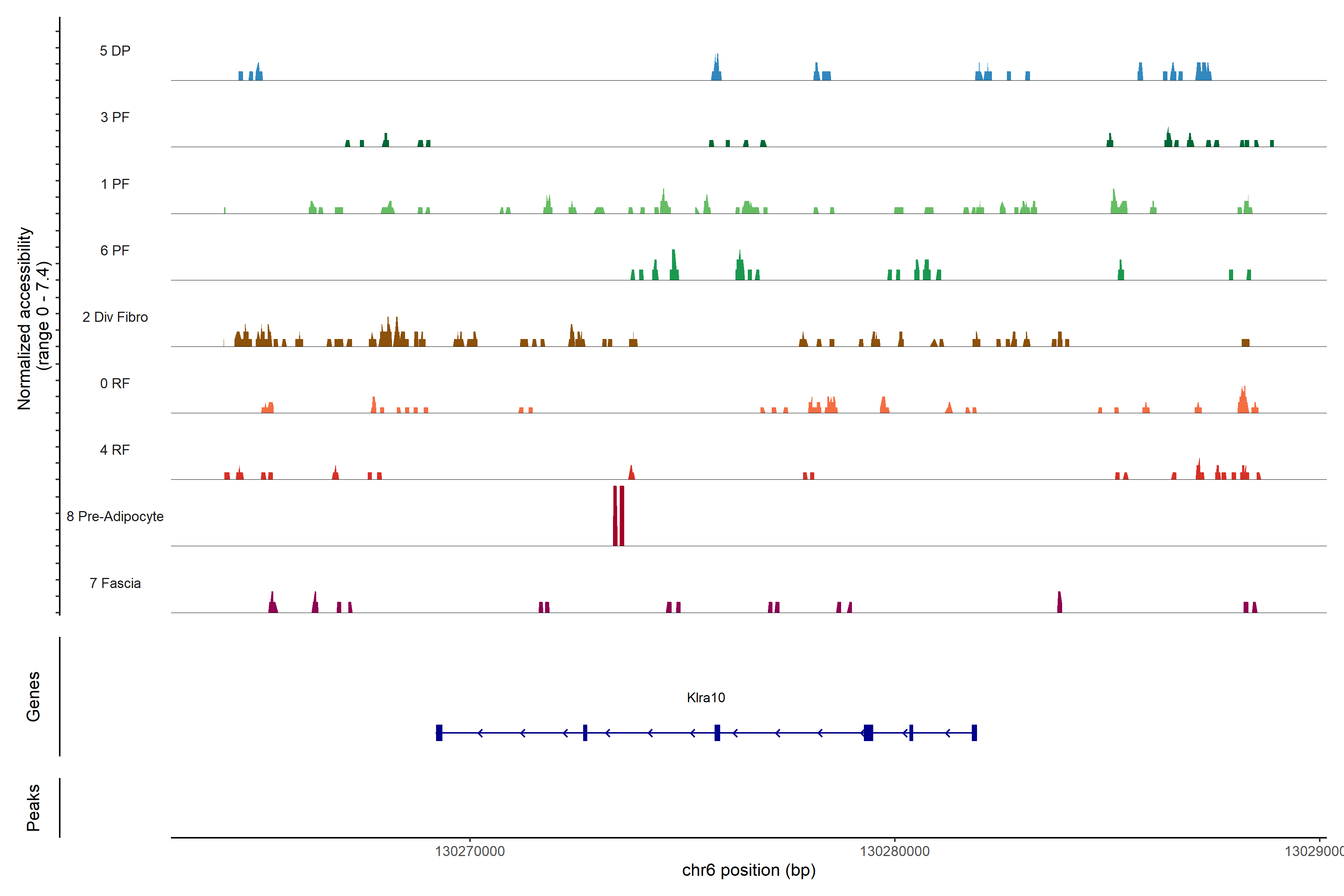Click the 1 PF track label
This screenshot has height=896, width=1344.
coord(115,184)
